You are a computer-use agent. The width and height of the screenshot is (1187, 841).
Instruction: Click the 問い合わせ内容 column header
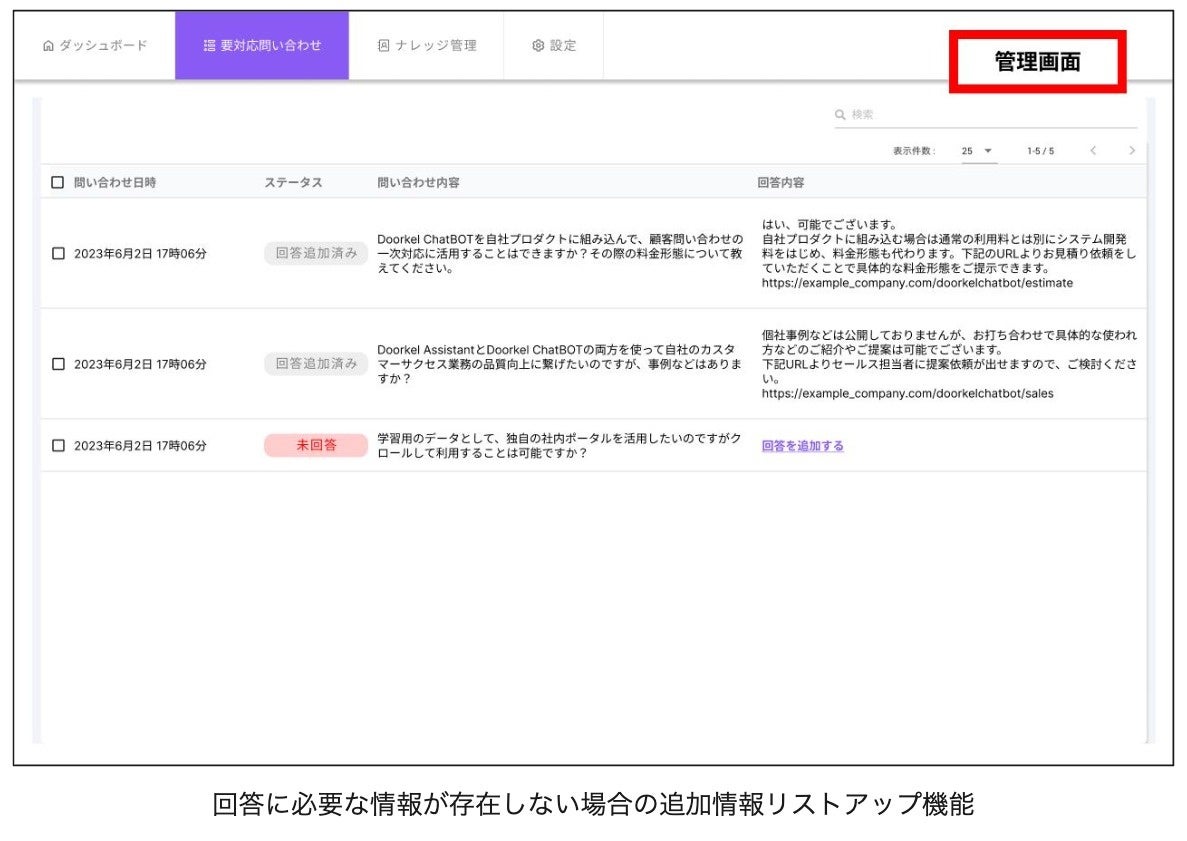(419, 182)
